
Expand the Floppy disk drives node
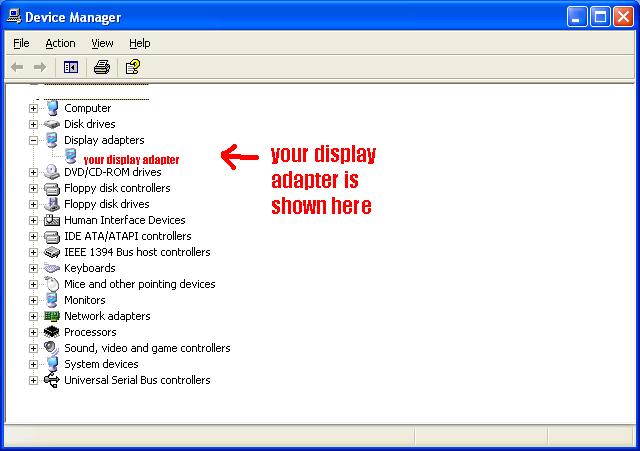click(x=33, y=204)
